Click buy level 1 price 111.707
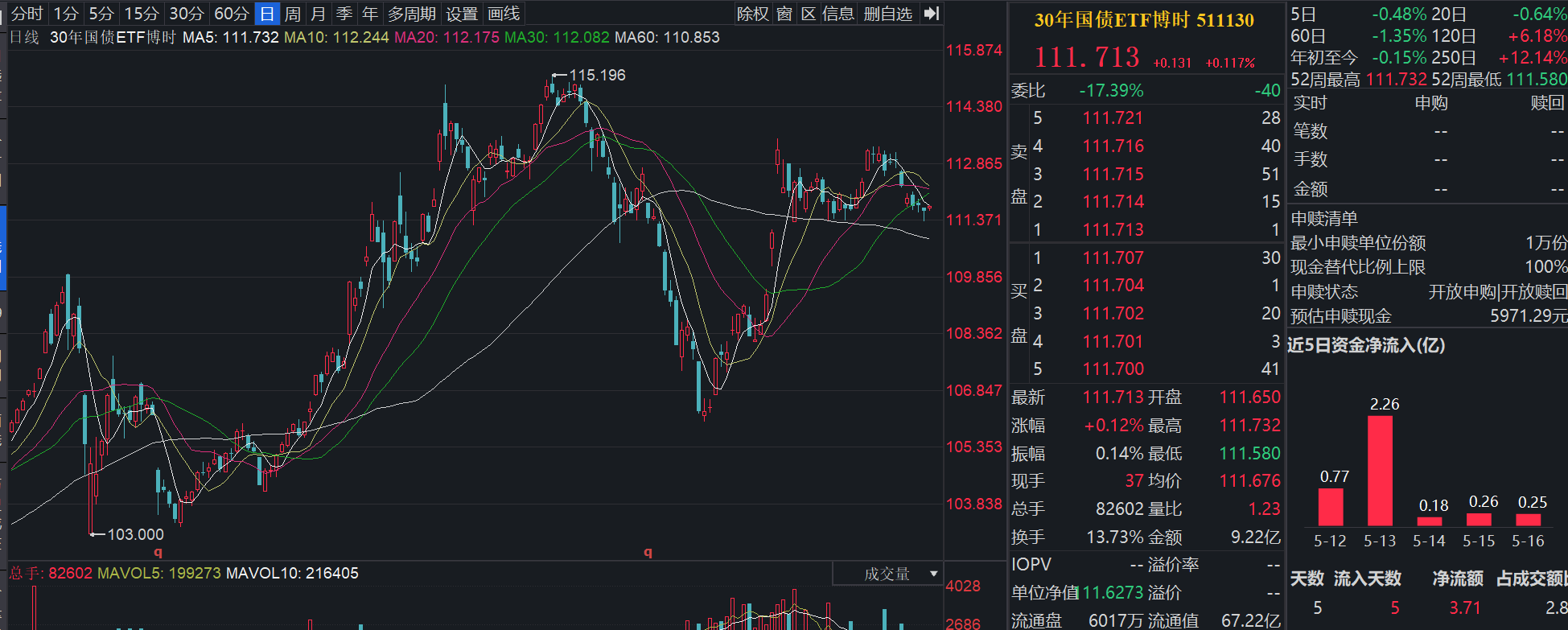This screenshot has width=1568, height=630. [1113, 258]
